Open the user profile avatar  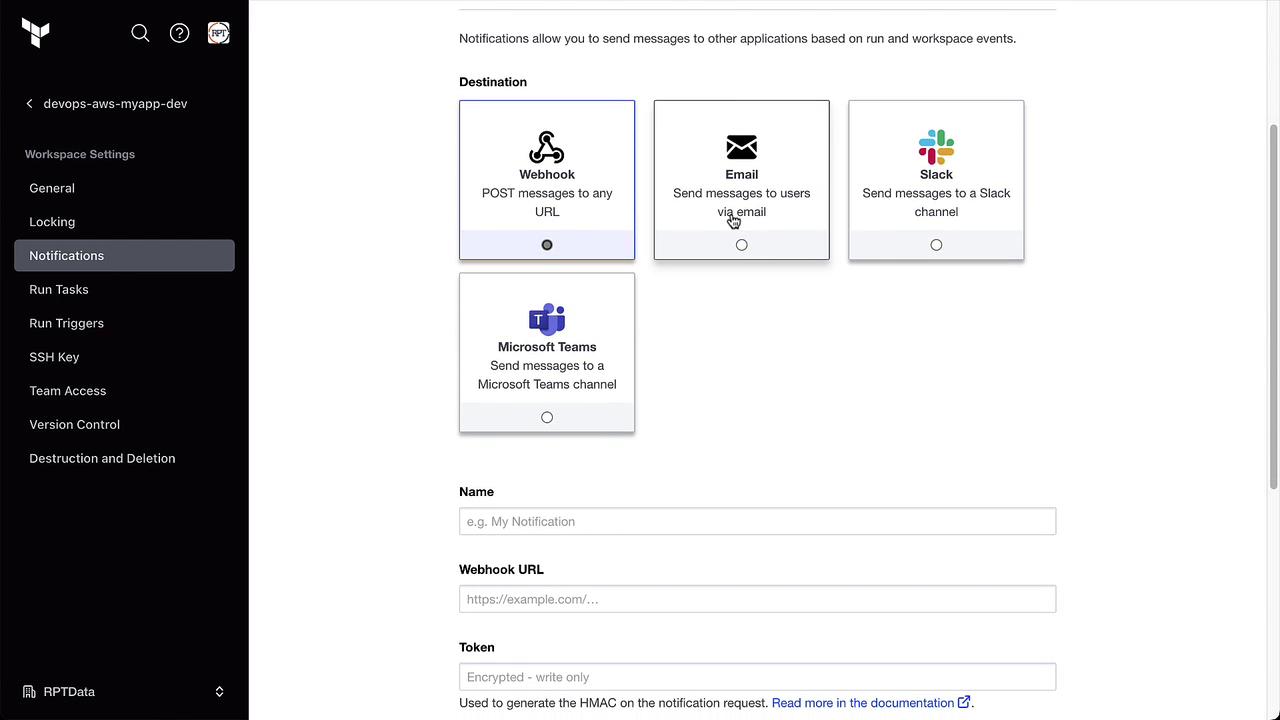(218, 33)
